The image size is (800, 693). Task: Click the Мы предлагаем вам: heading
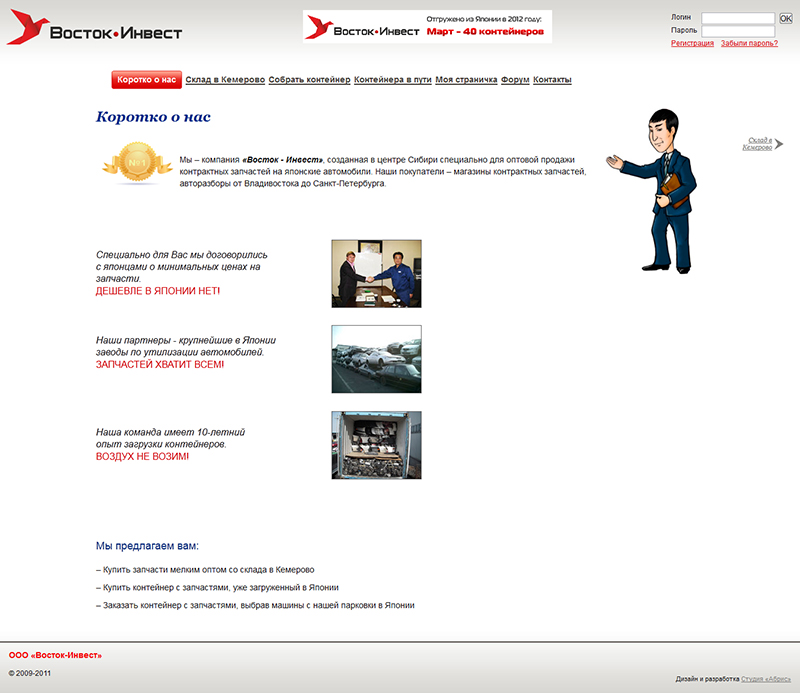click(147, 546)
